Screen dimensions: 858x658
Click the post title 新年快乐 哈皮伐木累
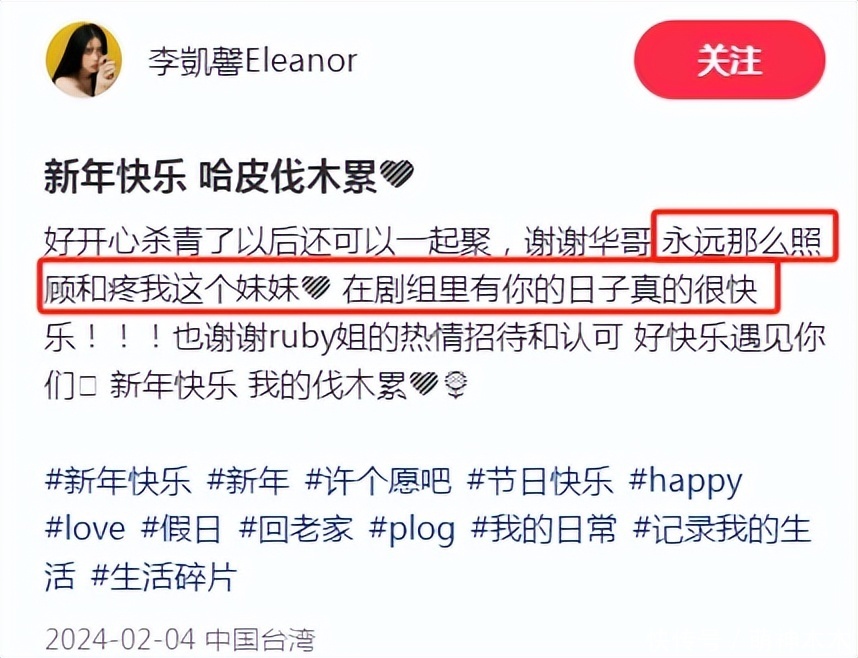pos(211,177)
